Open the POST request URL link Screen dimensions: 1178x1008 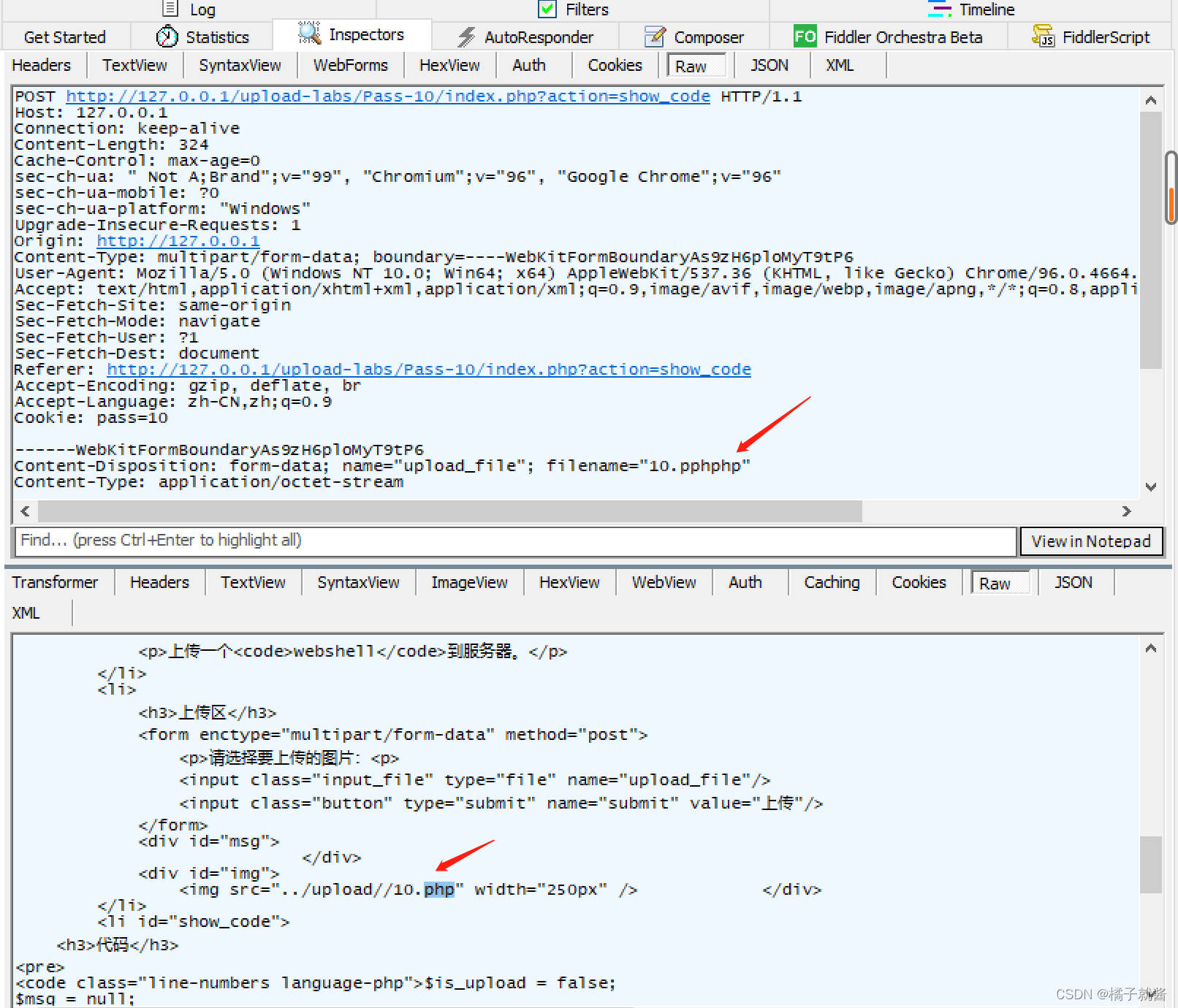[x=388, y=96]
